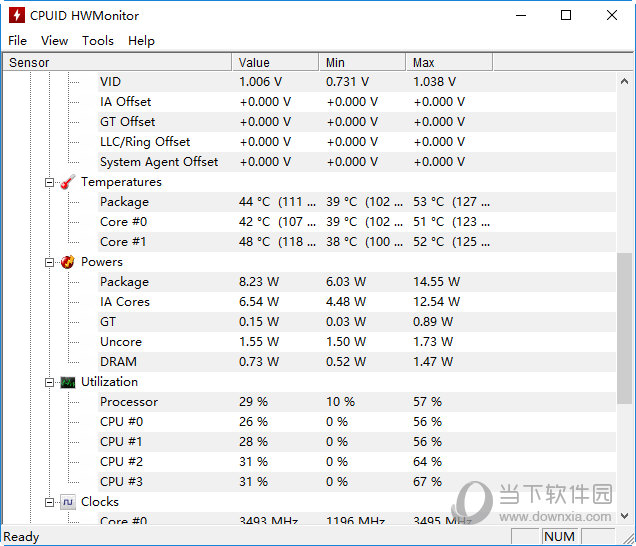
Task: Close the HWMonitor window
Action: 612,15
